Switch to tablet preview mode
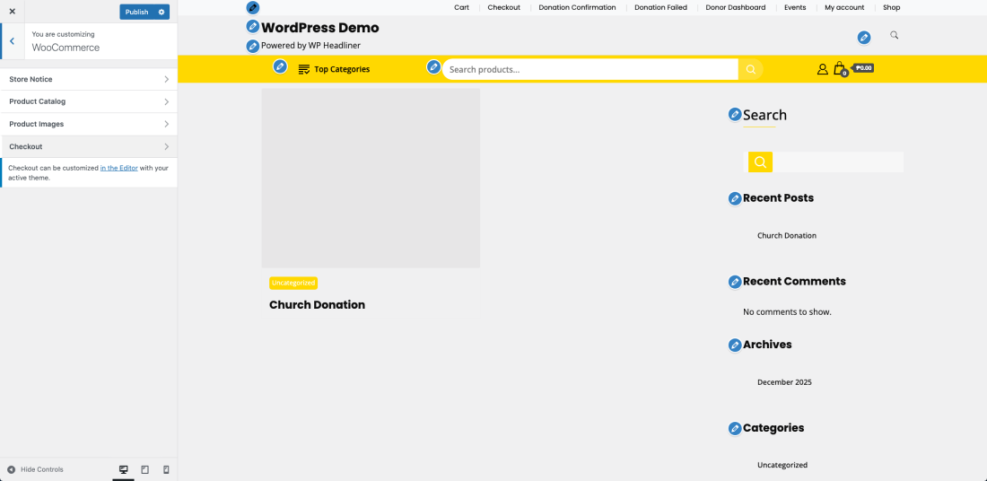 click(145, 470)
